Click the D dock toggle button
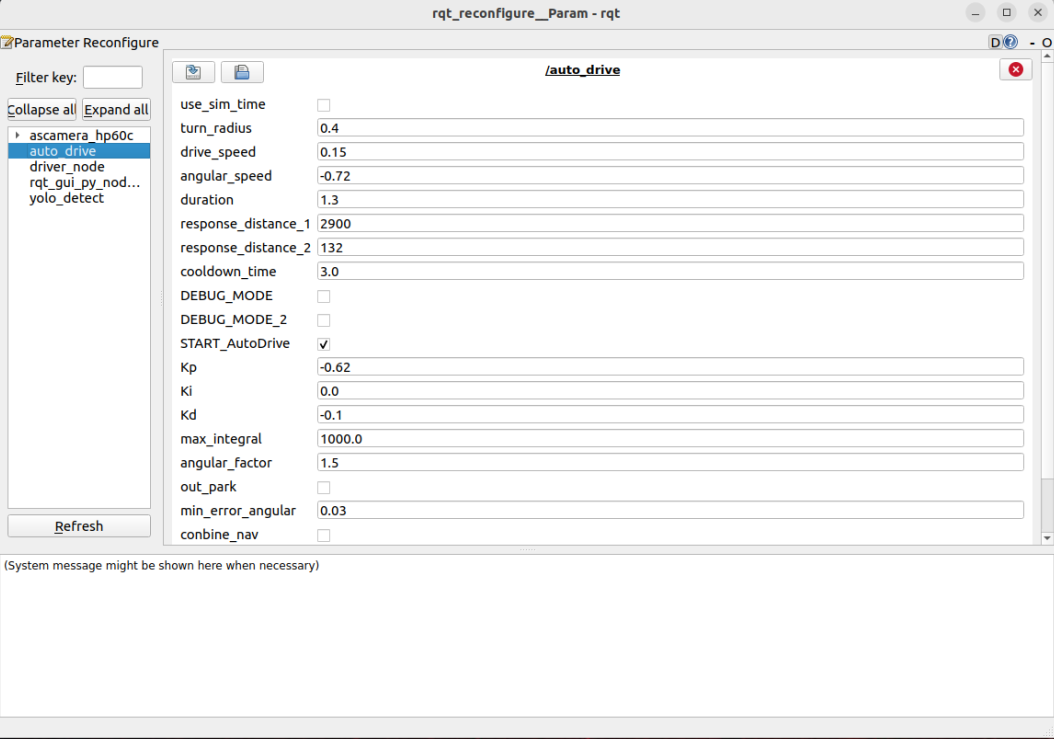Screen dimensions: 1054x739 pos(995,42)
